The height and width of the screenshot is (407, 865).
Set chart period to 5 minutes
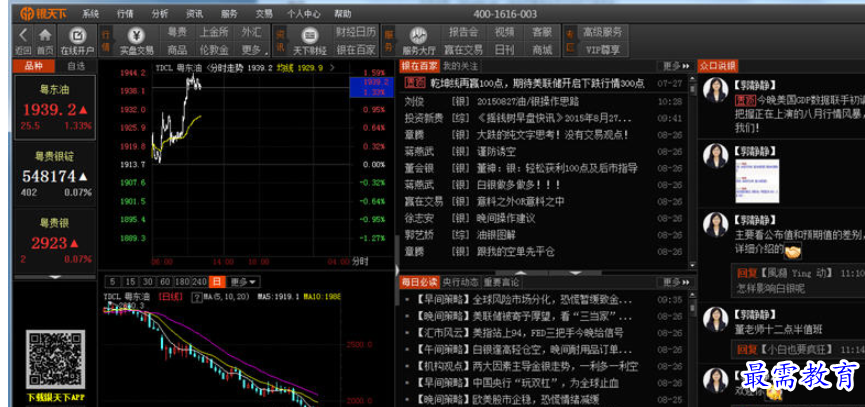click(x=113, y=282)
